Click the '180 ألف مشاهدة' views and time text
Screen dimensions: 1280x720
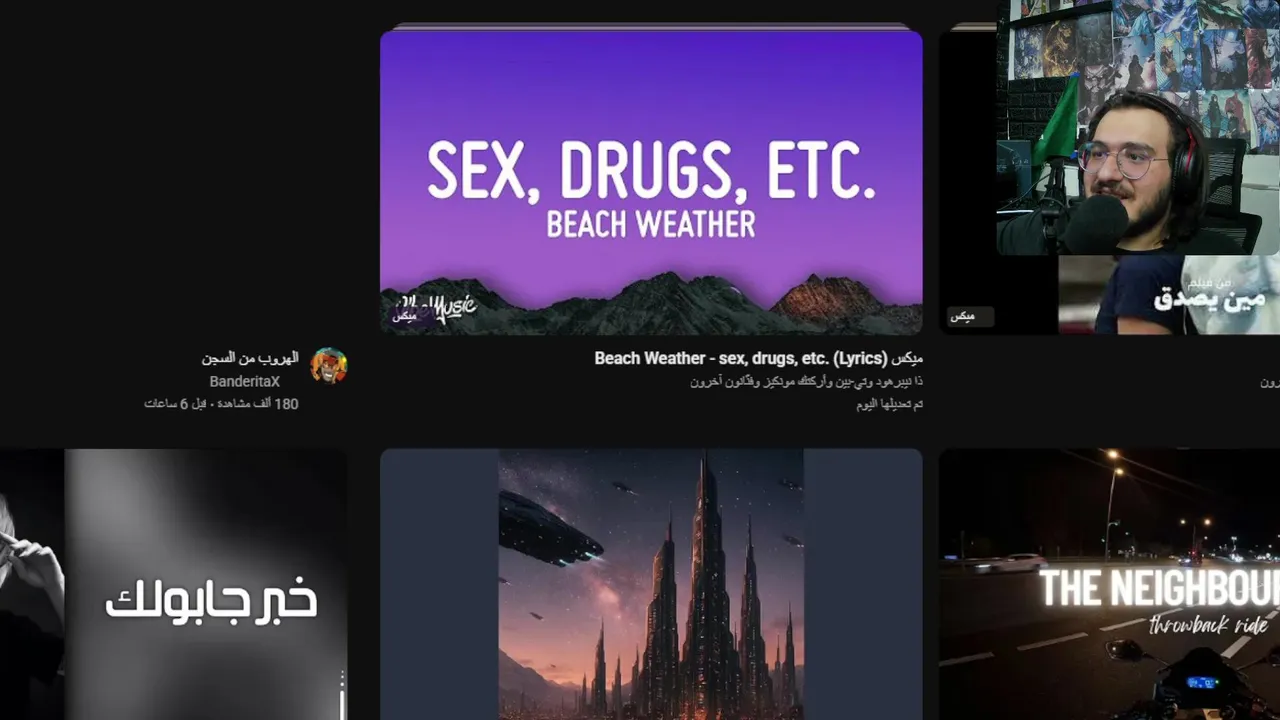coord(221,404)
